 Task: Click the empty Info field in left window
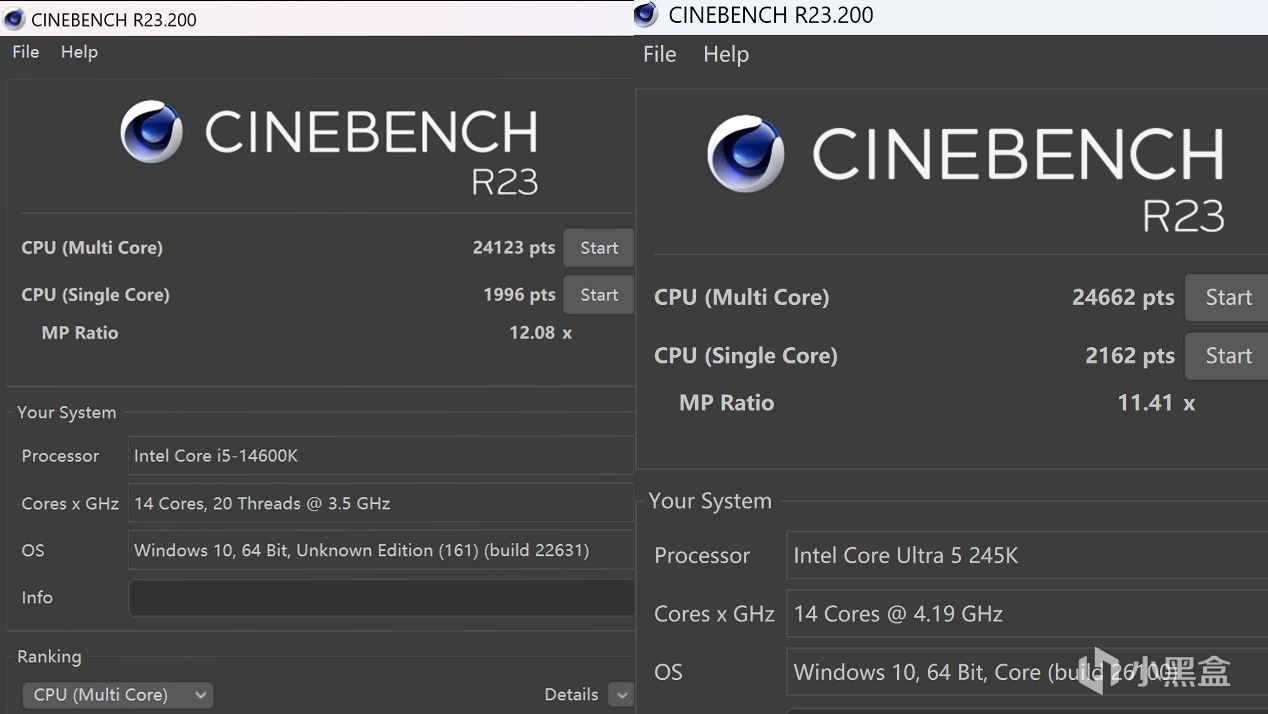tap(381, 598)
